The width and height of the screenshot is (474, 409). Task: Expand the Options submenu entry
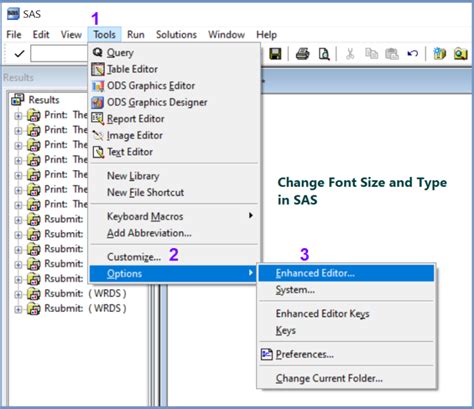(x=173, y=274)
